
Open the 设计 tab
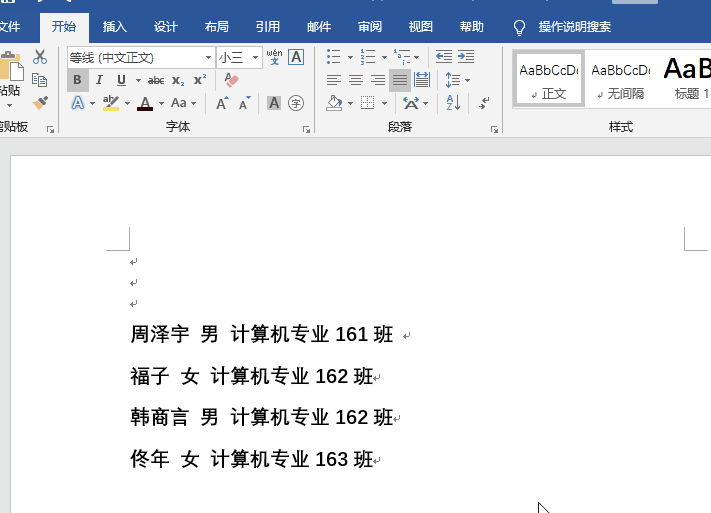click(x=166, y=27)
